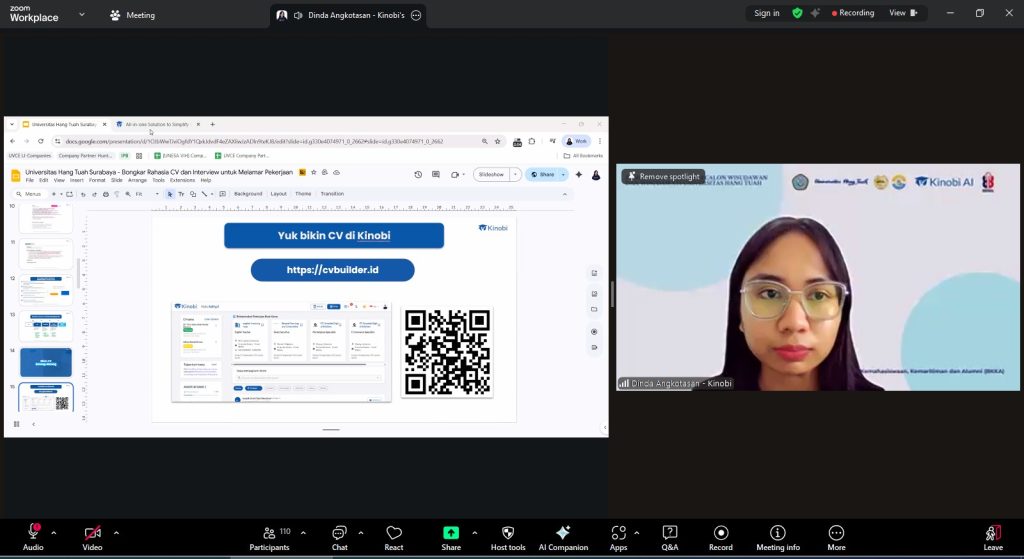Click the React heart icon
1024x559 pixels.
click(x=394, y=534)
